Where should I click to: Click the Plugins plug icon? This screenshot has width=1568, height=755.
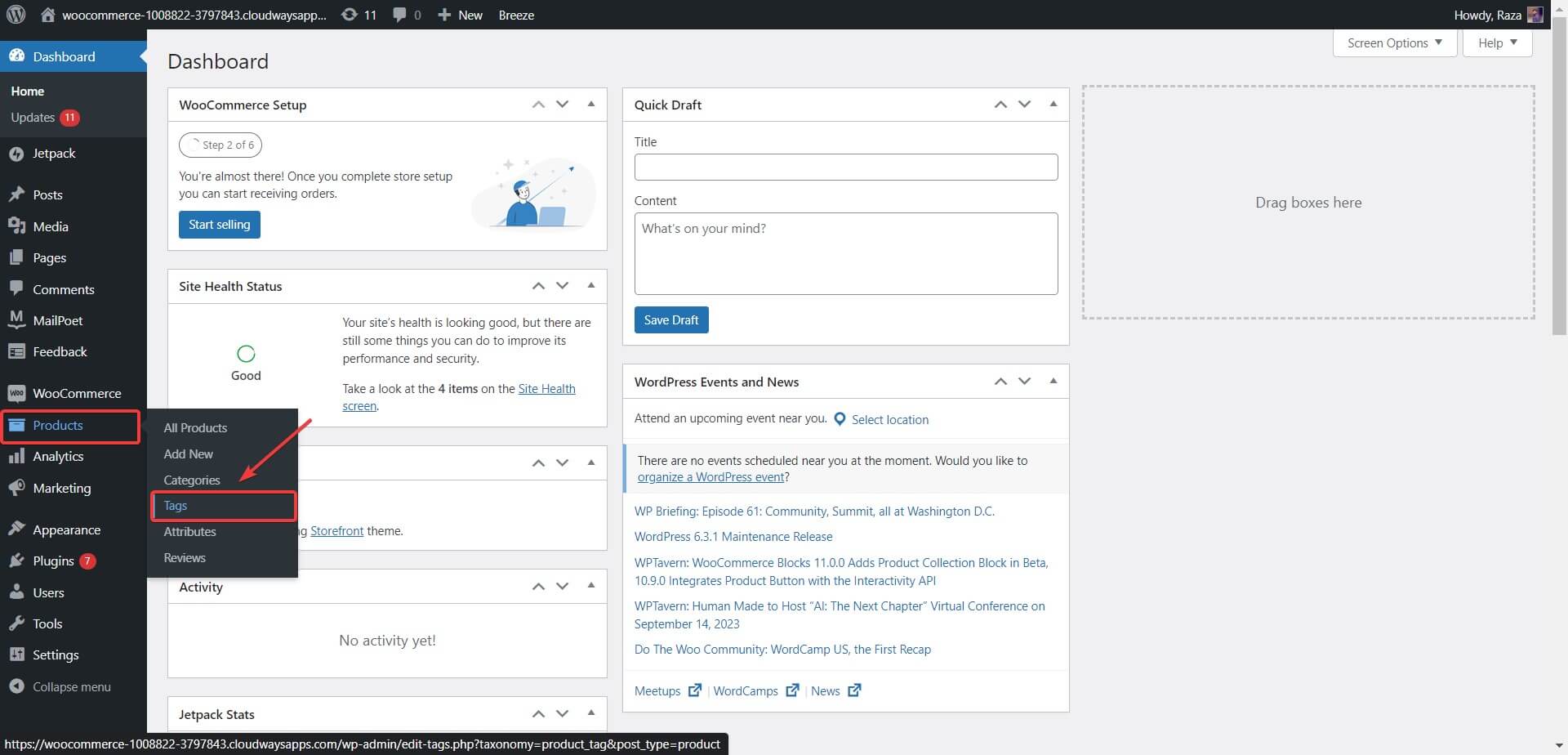[x=16, y=561]
